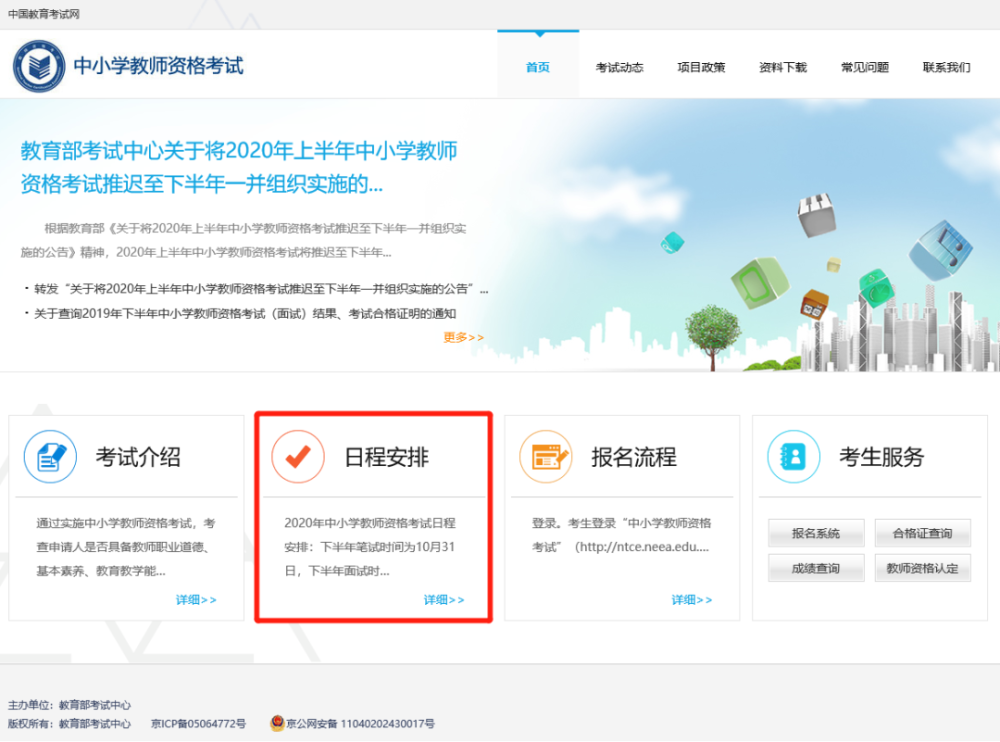
Task: Click the 考生服务 contact-book icon
Action: point(793,457)
